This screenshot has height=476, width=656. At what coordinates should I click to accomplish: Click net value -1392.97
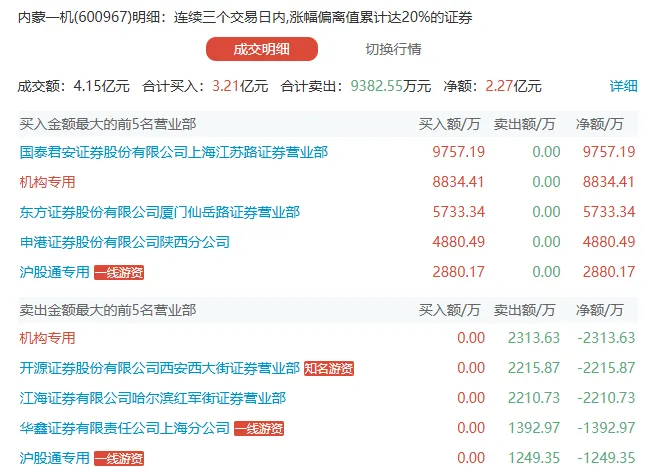pos(606,427)
